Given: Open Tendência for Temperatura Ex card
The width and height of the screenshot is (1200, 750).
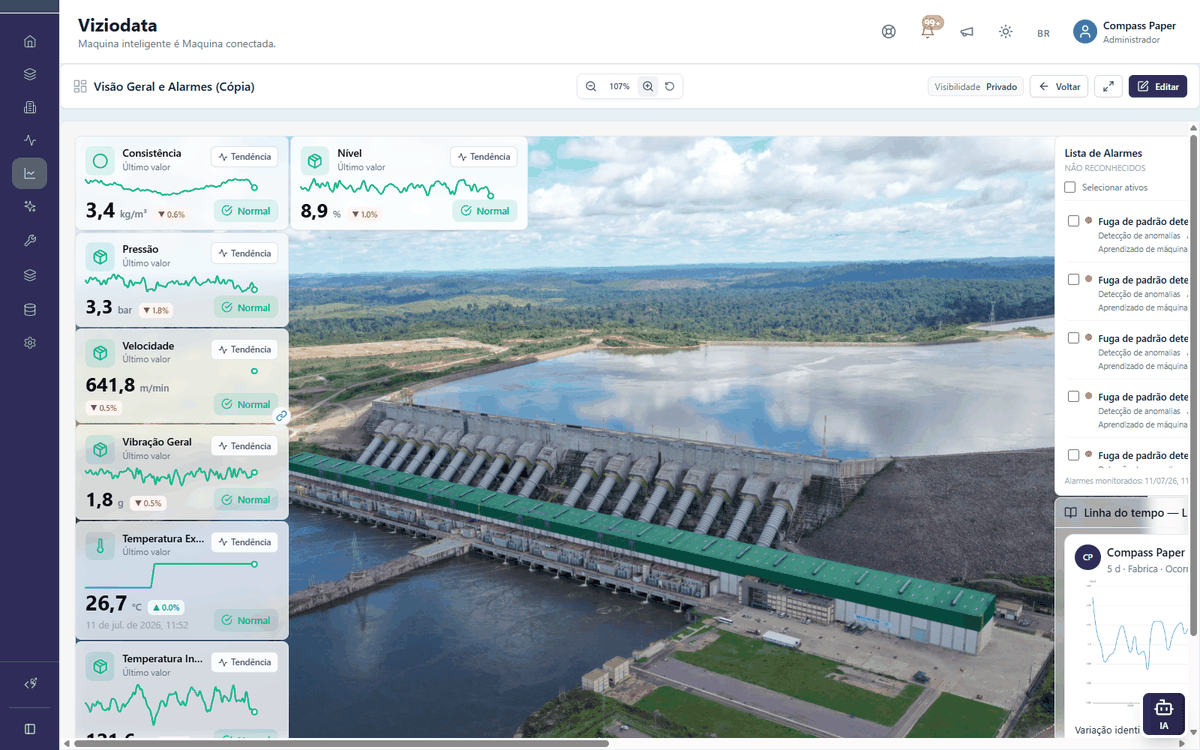Looking at the screenshot, I should 245,542.
